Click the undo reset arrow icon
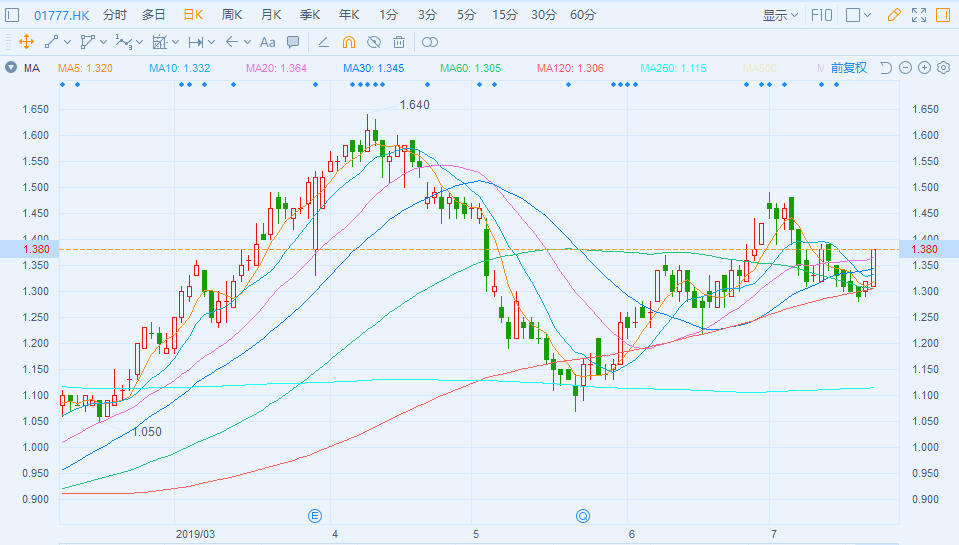This screenshot has width=959, height=545. 886,68
